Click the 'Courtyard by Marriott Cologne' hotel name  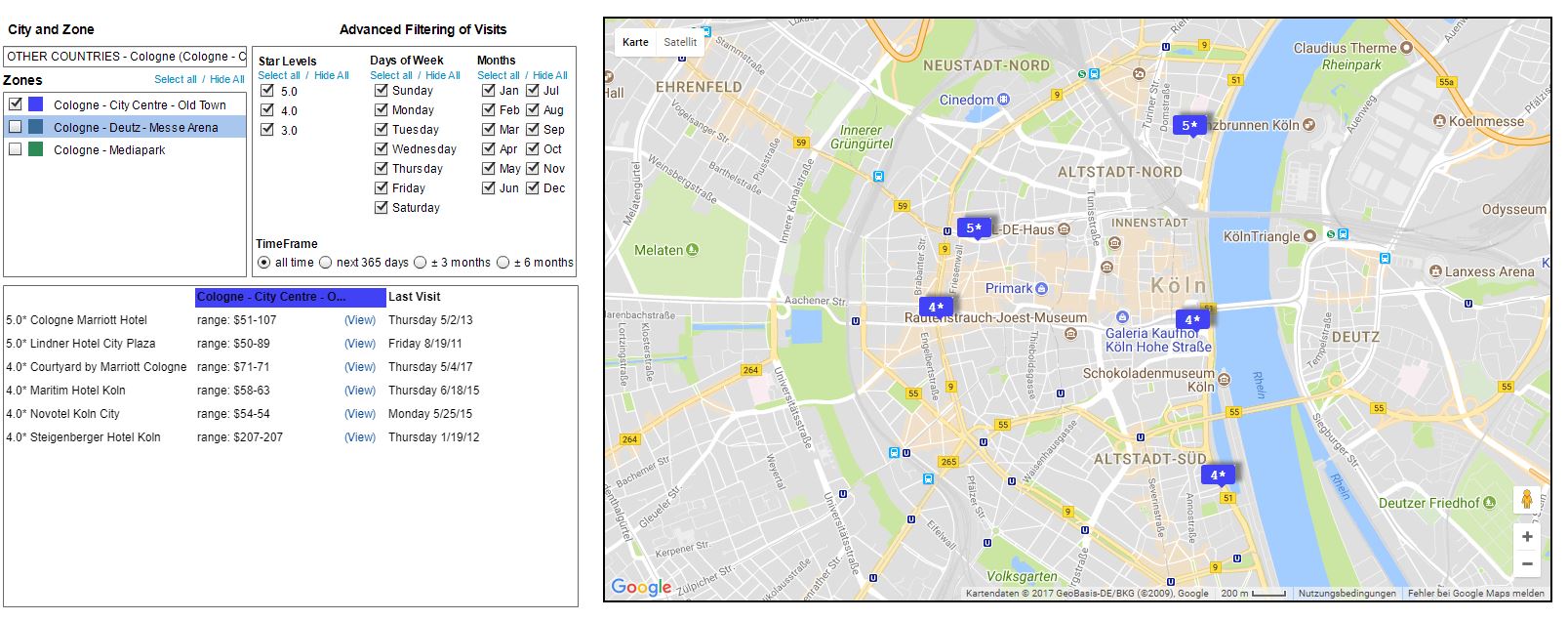tap(108, 367)
